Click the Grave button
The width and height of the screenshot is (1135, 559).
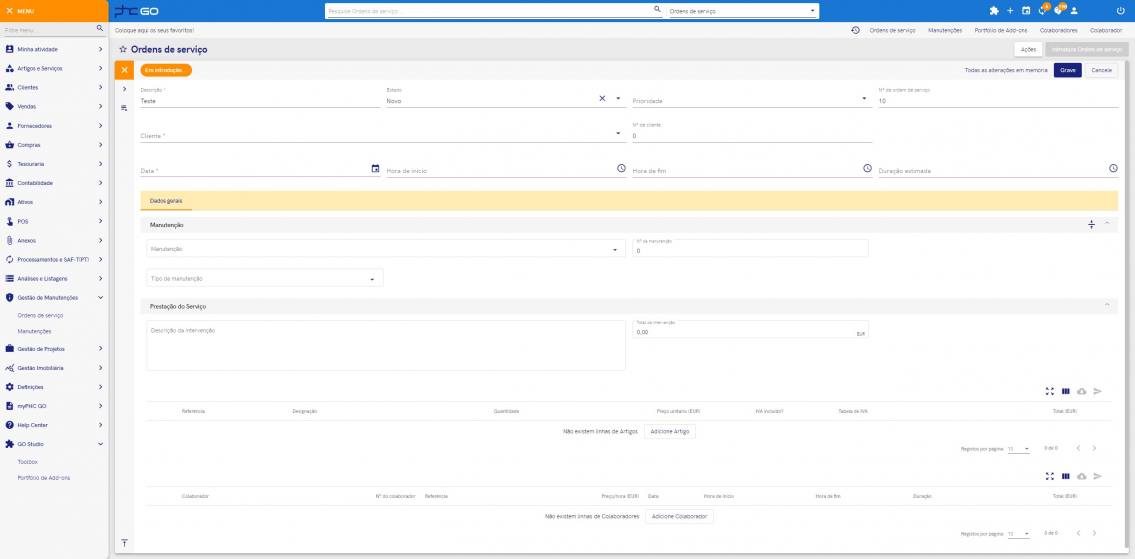(1068, 70)
